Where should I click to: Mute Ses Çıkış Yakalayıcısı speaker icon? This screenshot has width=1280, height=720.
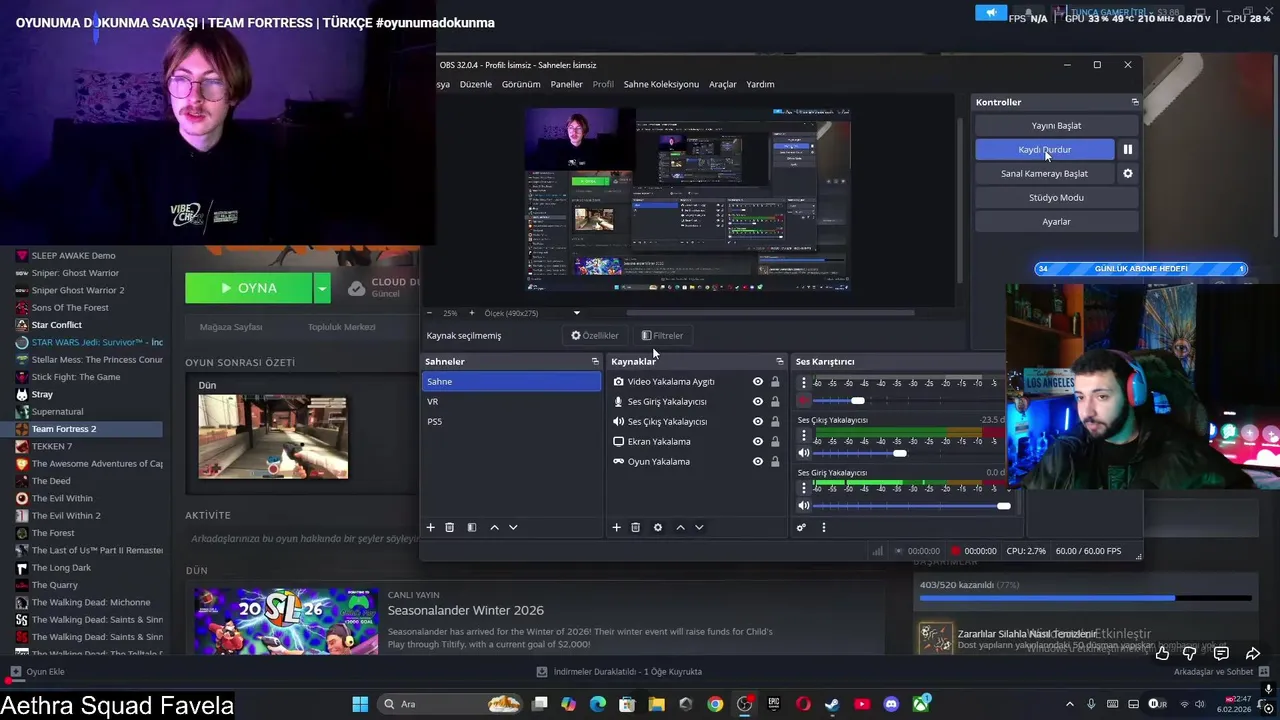coord(804,453)
